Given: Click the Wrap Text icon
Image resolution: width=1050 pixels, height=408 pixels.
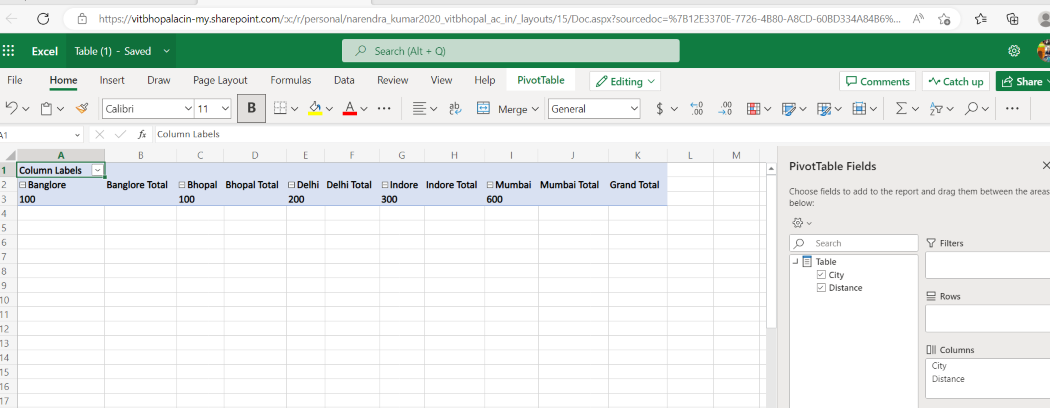Looking at the screenshot, I should tap(455, 108).
